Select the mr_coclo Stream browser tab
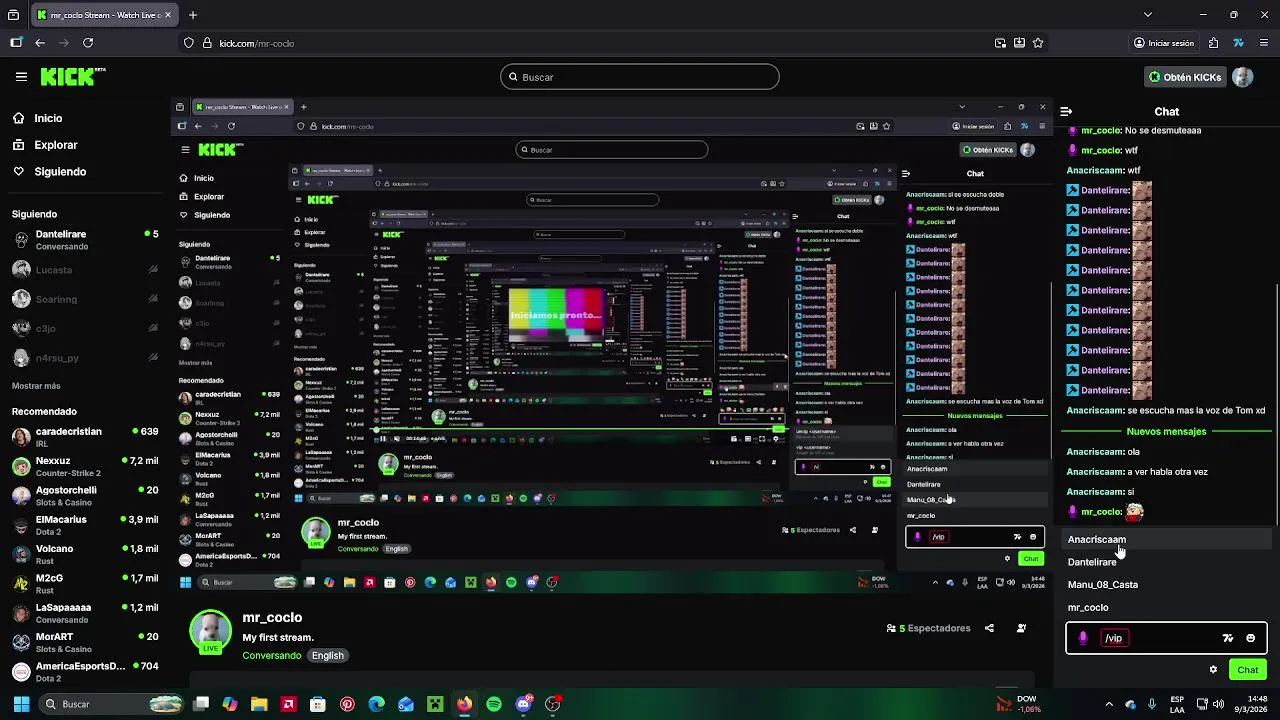This screenshot has height=720, width=1280. click(102, 15)
